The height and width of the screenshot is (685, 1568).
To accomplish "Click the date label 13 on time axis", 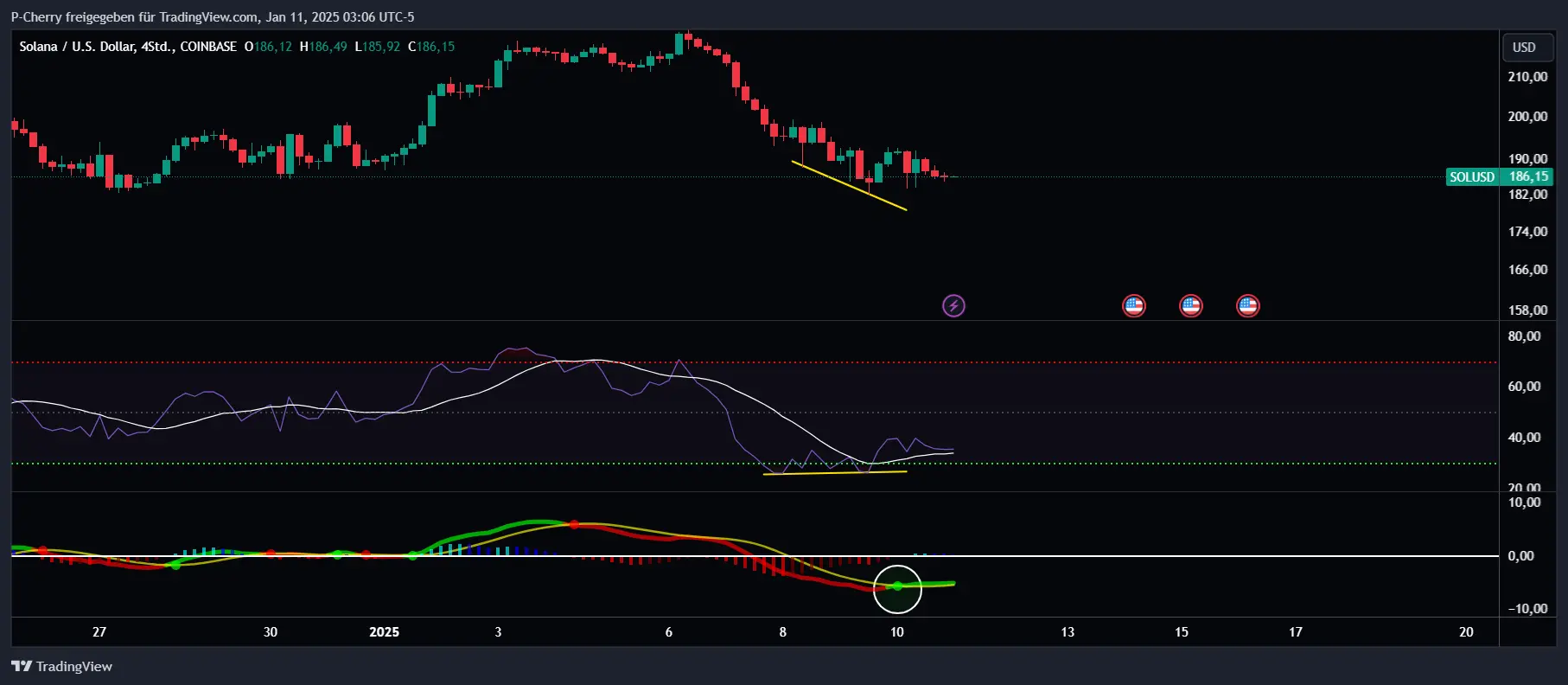I will [1068, 632].
